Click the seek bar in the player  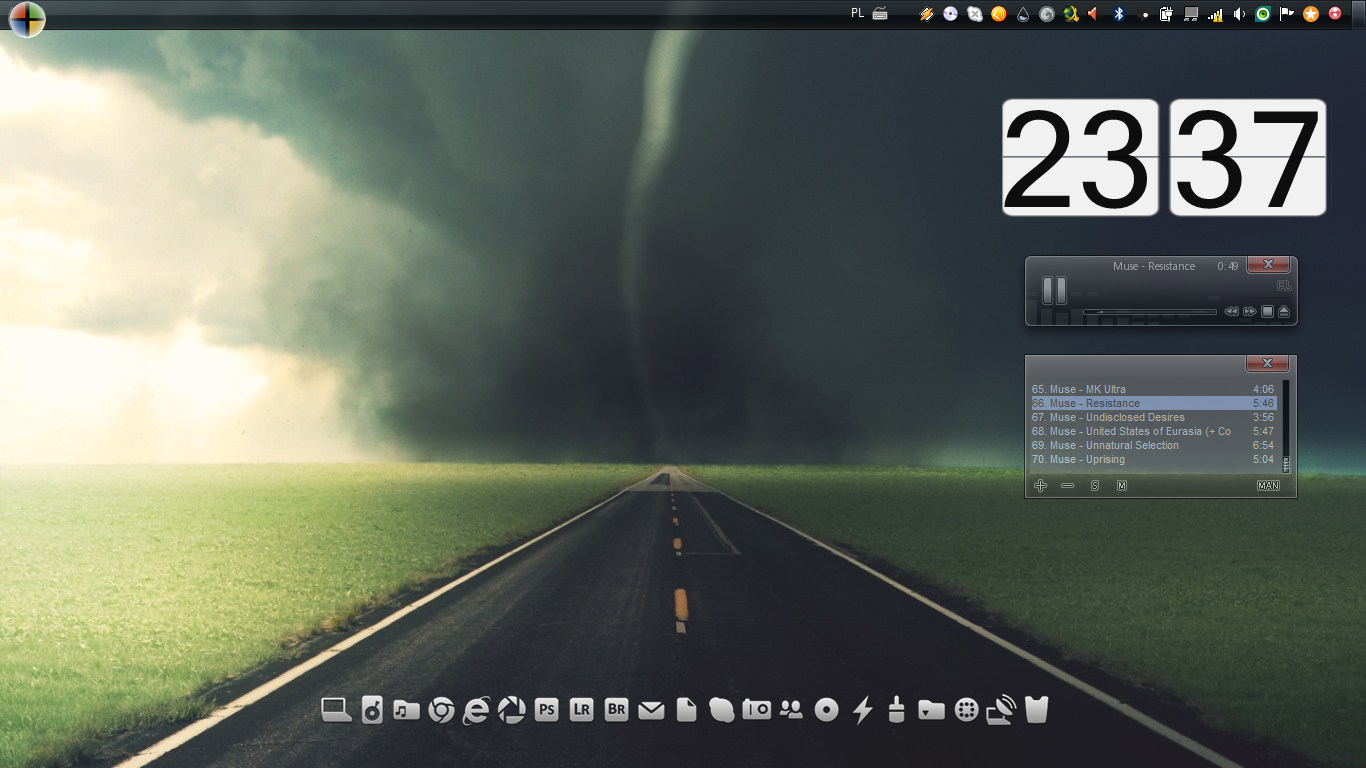tap(1150, 312)
